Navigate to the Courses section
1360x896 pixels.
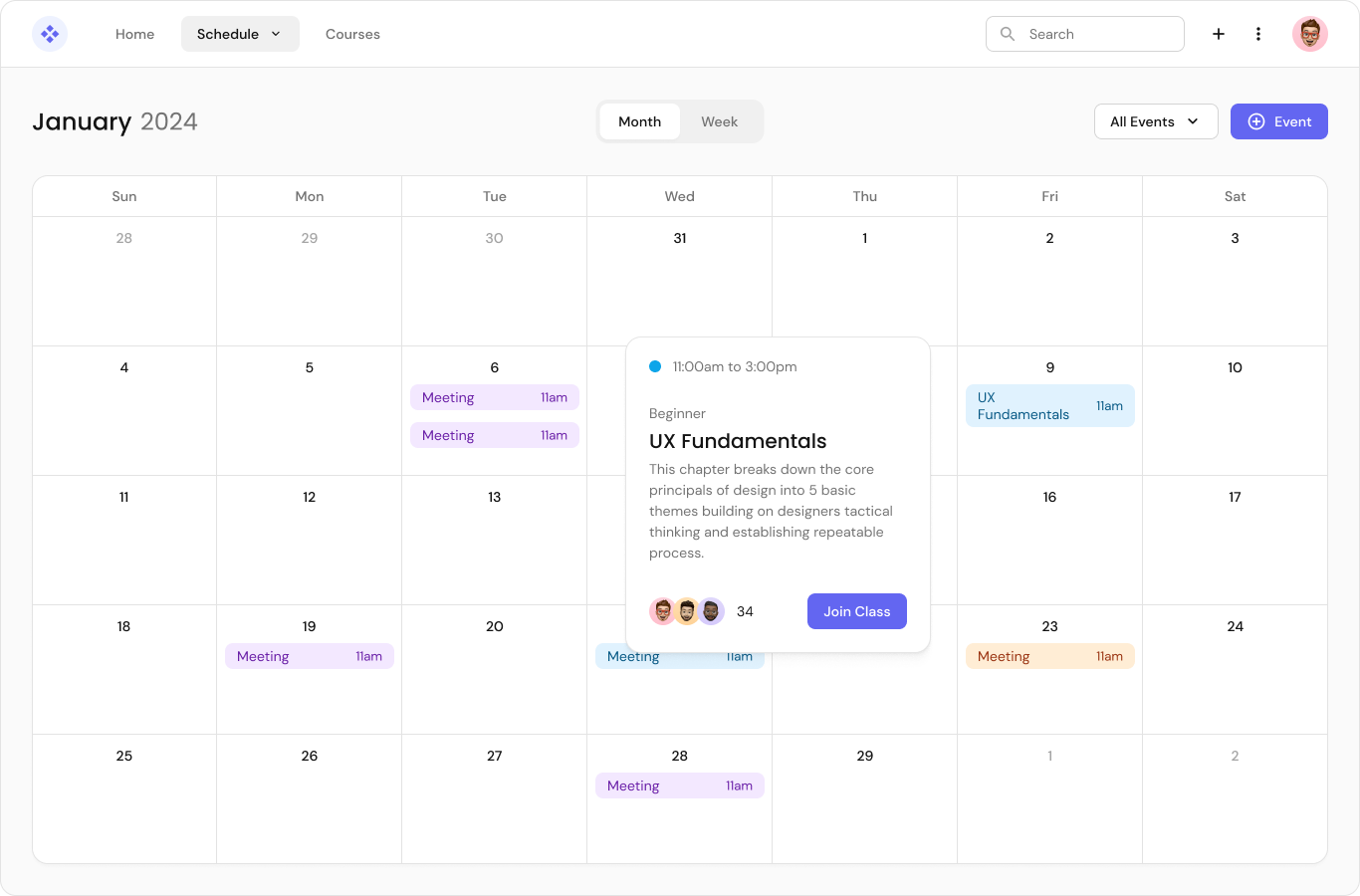(x=352, y=33)
